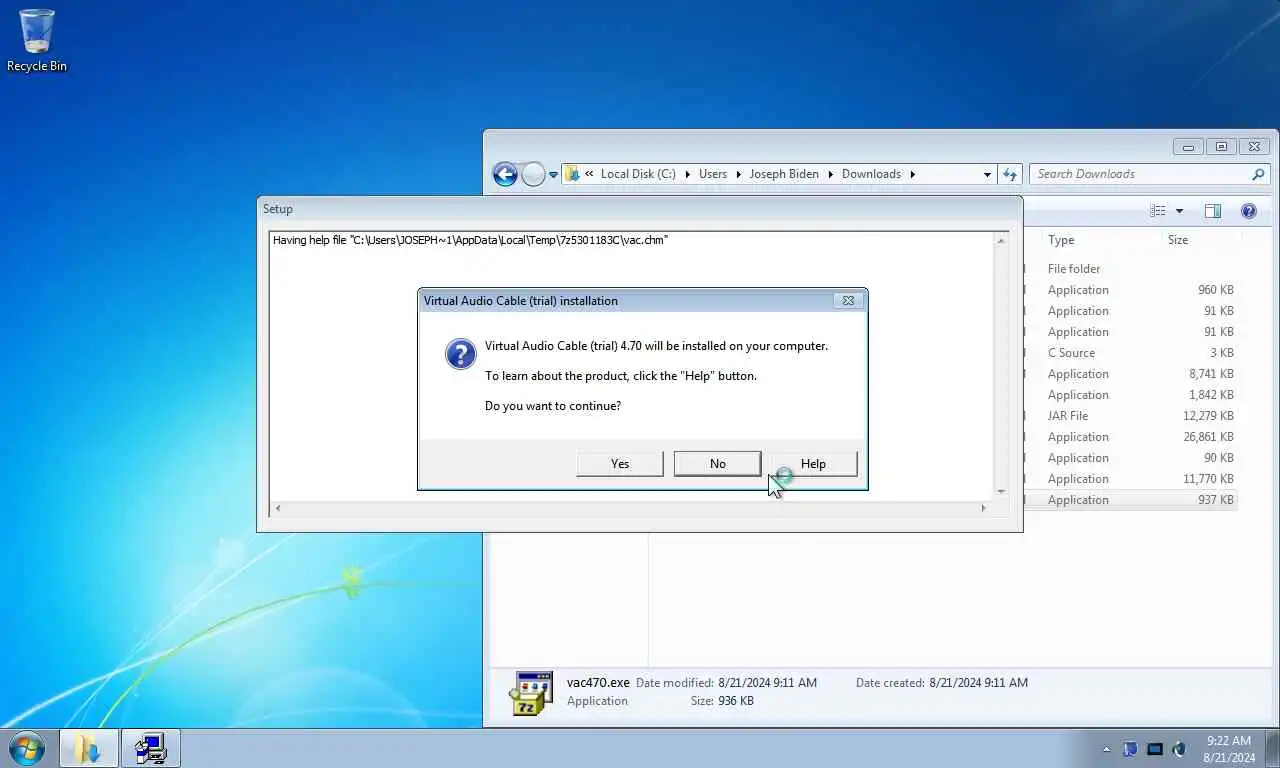Open the Windows Start menu
The width and height of the screenshot is (1280, 768).
[26, 748]
